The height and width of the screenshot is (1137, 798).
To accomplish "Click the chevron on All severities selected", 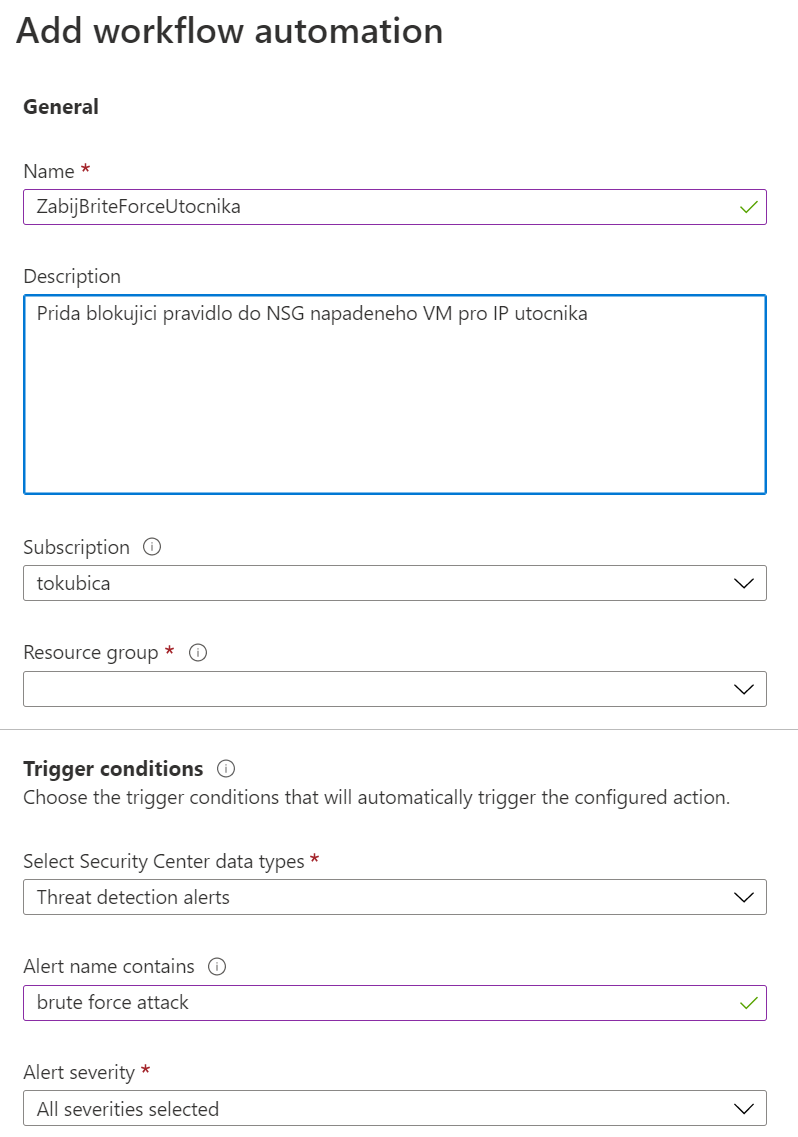I will (743, 1108).
